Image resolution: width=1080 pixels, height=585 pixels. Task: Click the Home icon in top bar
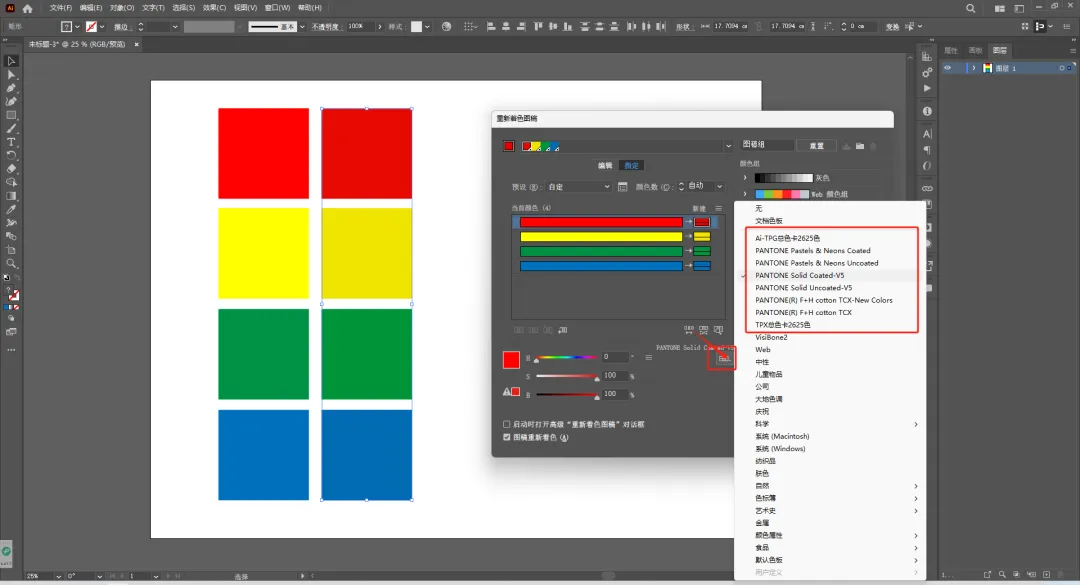pos(28,8)
